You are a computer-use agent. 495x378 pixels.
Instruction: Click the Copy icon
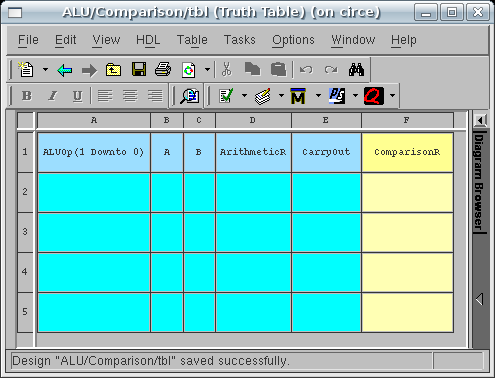point(252,69)
